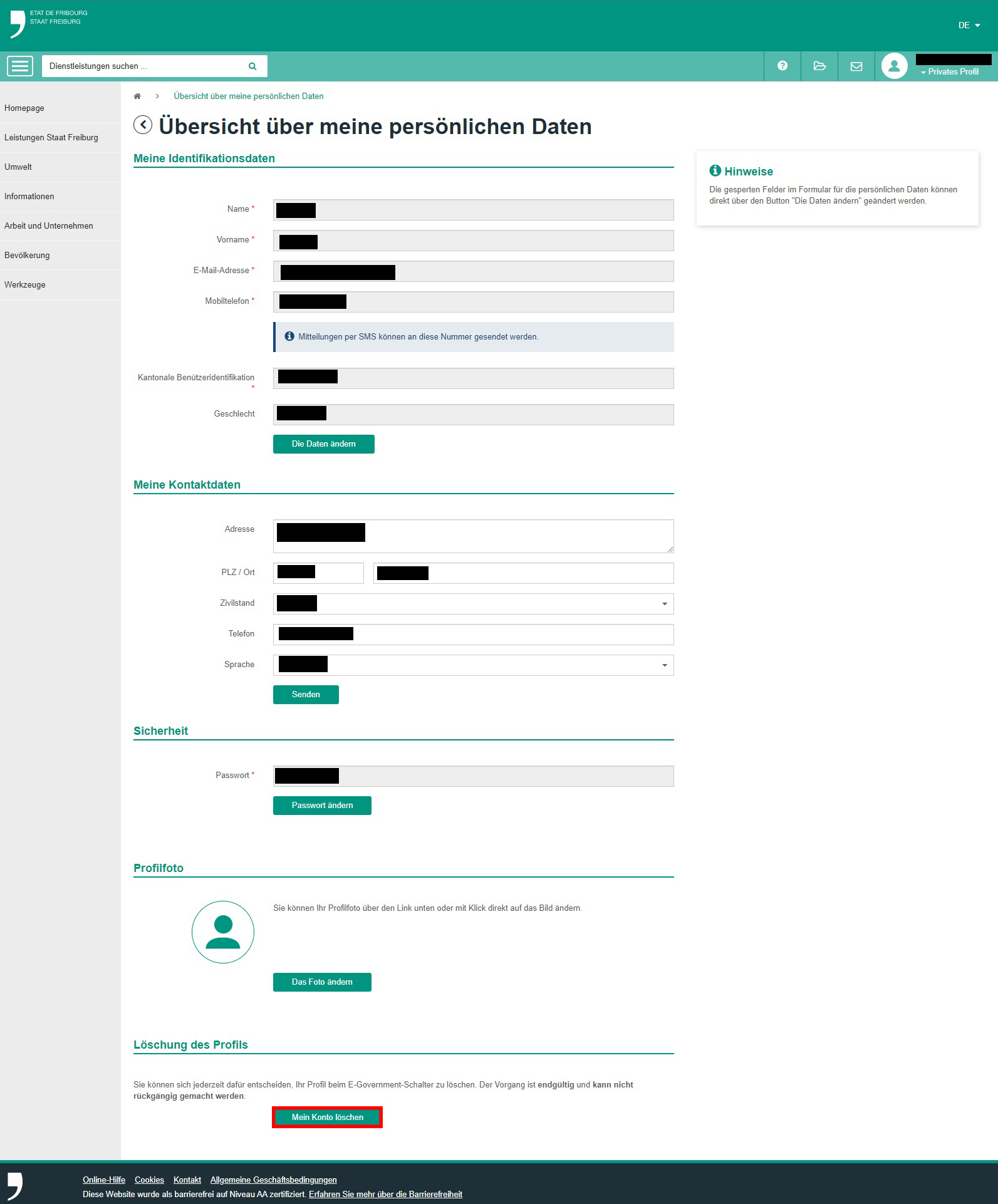Click the Passwort ändern button
The image size is (998, 1204).
pyautogui.click(x=322, y=806)
